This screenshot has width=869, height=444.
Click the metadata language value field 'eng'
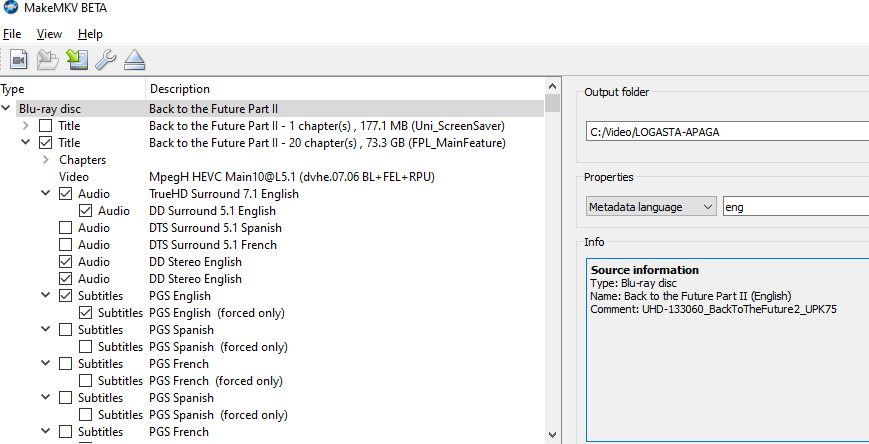[796, 207]
